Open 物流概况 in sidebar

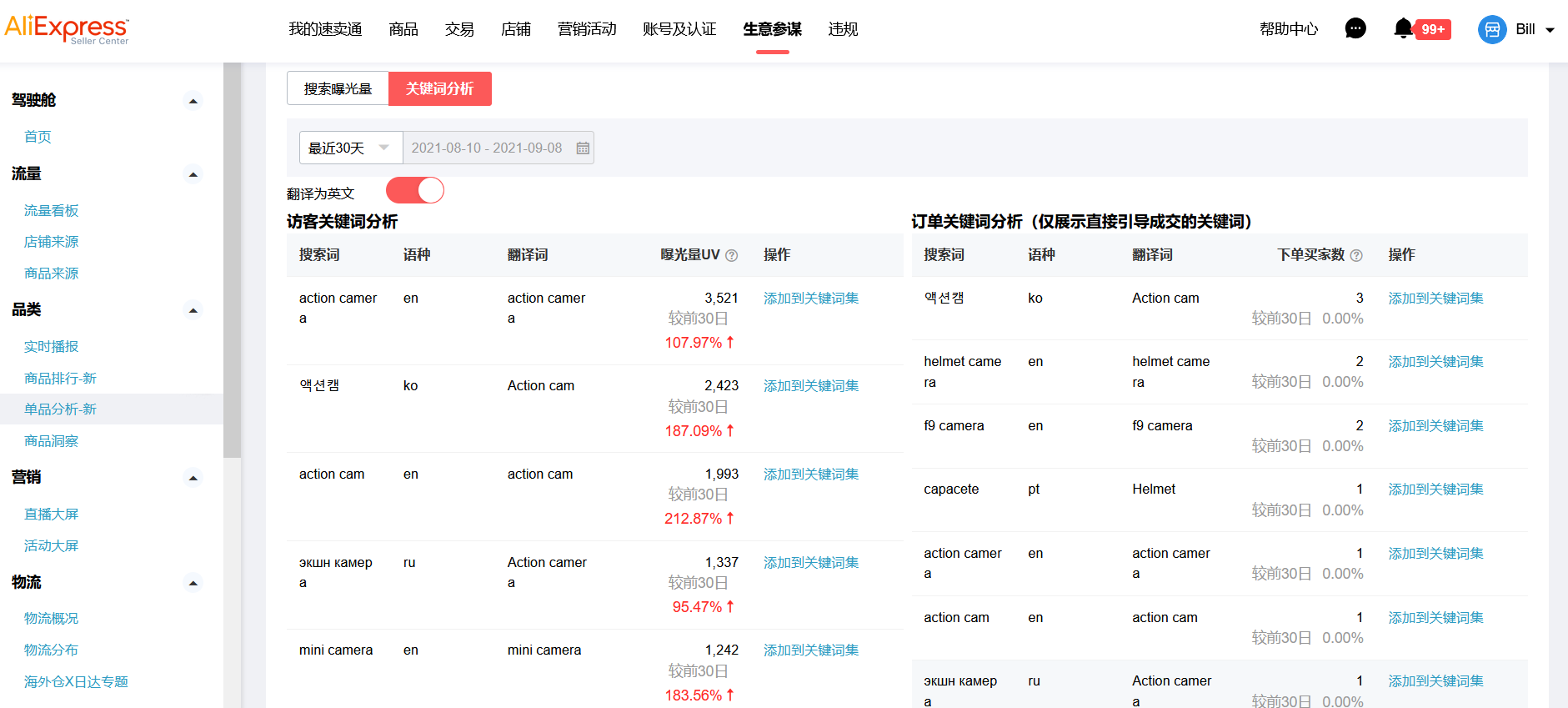[x=51, y=619]
